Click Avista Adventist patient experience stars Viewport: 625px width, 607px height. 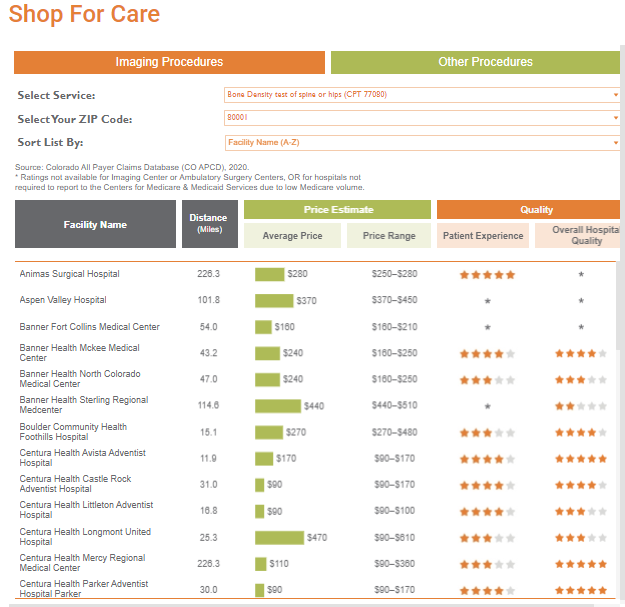click(487, 459)
